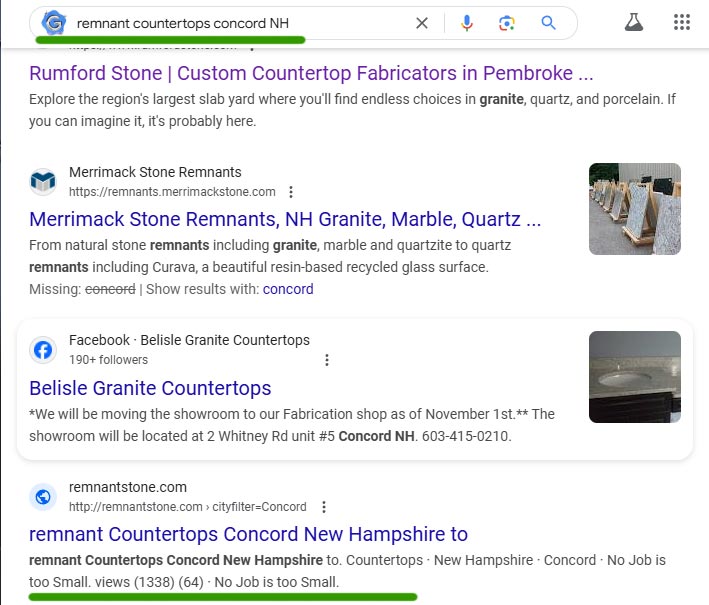Click the Merrimack Stone site favicon
Image resolution: width=709 pixels, height=605 pixels.
click(x=43, y=182)
